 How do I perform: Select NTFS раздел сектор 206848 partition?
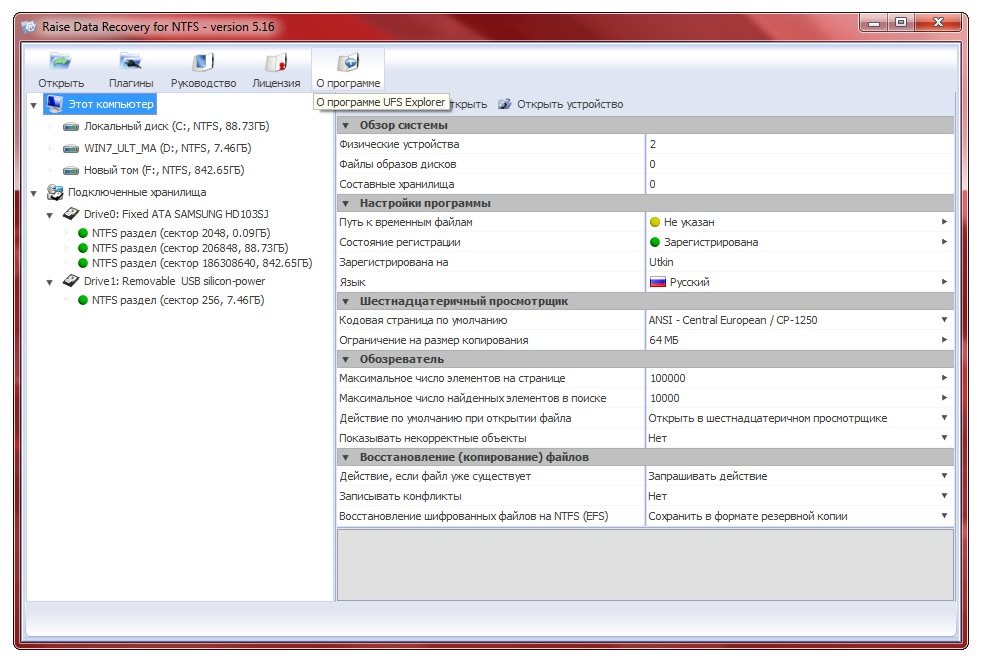pos(189,247)
